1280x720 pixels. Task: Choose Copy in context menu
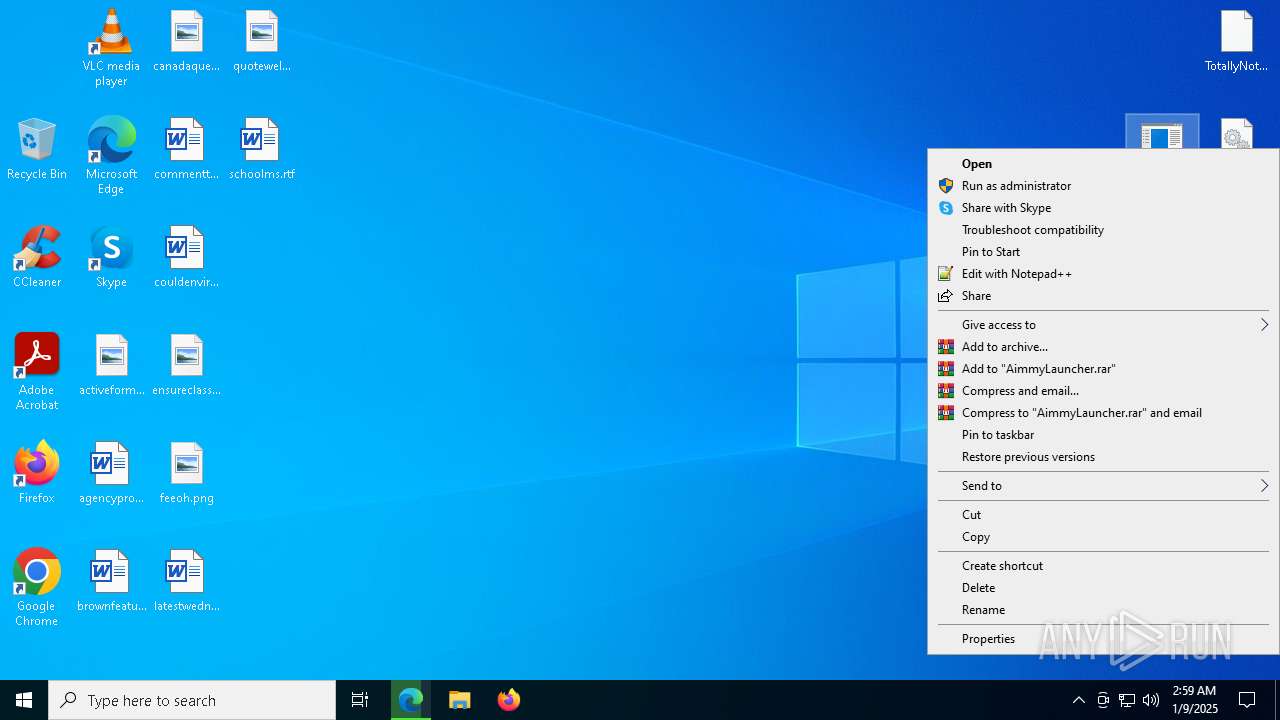click(1103, 537)
